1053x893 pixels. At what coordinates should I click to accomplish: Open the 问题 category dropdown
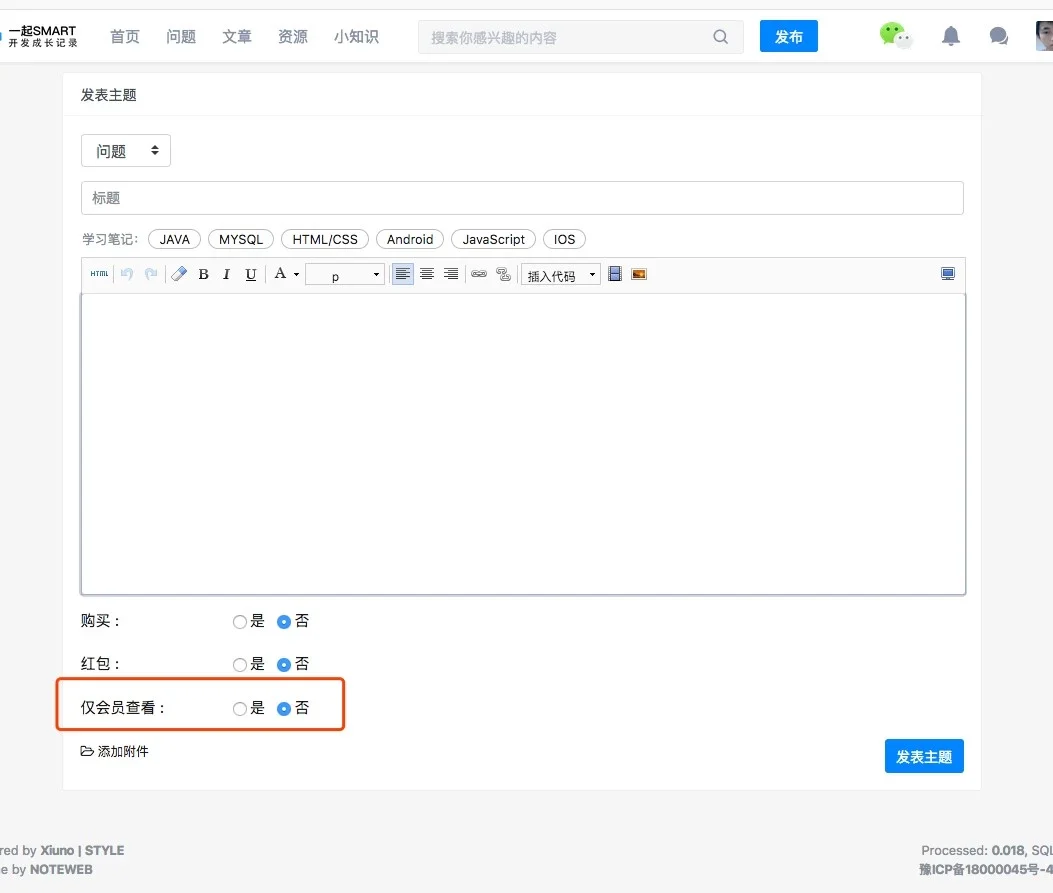tap(126, 151)
